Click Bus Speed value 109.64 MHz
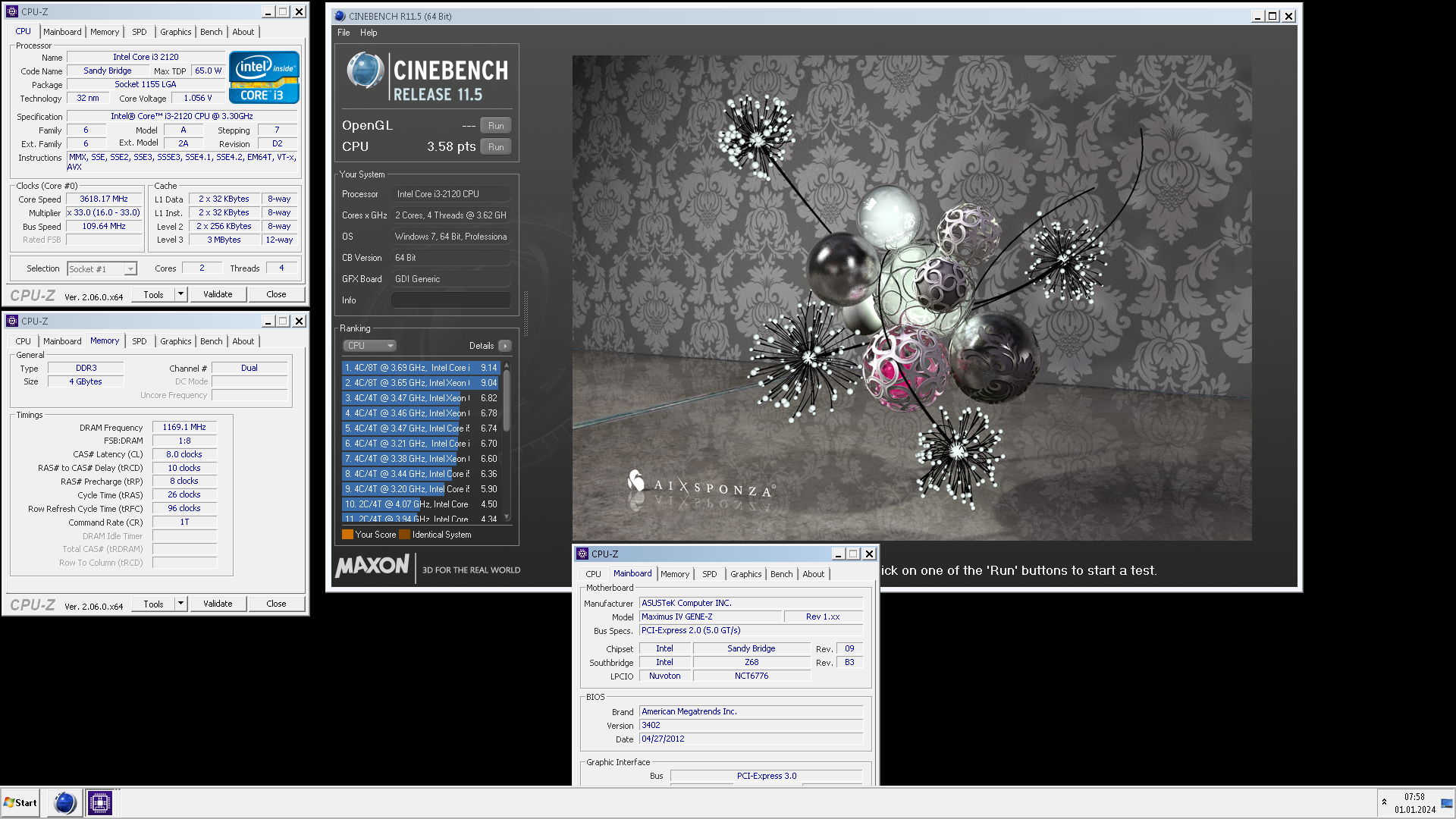The width and height of the screenshot is (1456, 819). click(x=104, y=226)
